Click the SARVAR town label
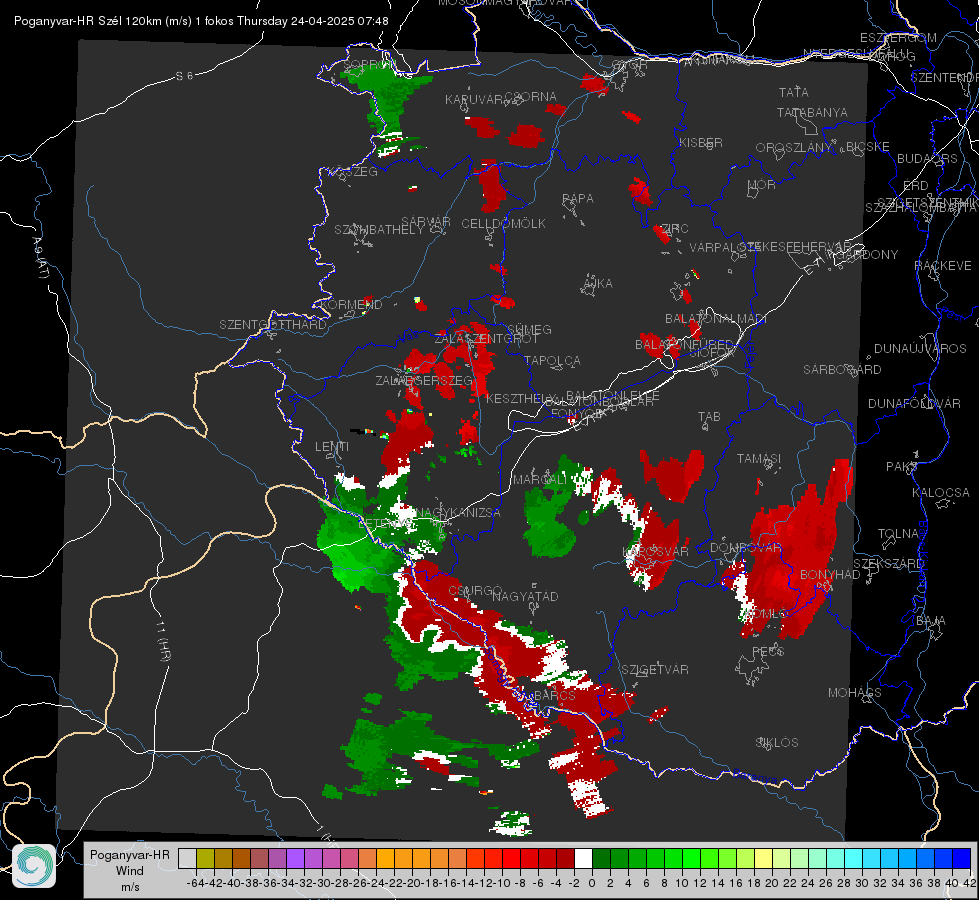The height and width of the screenshot is (900, 979). point(426,221)
